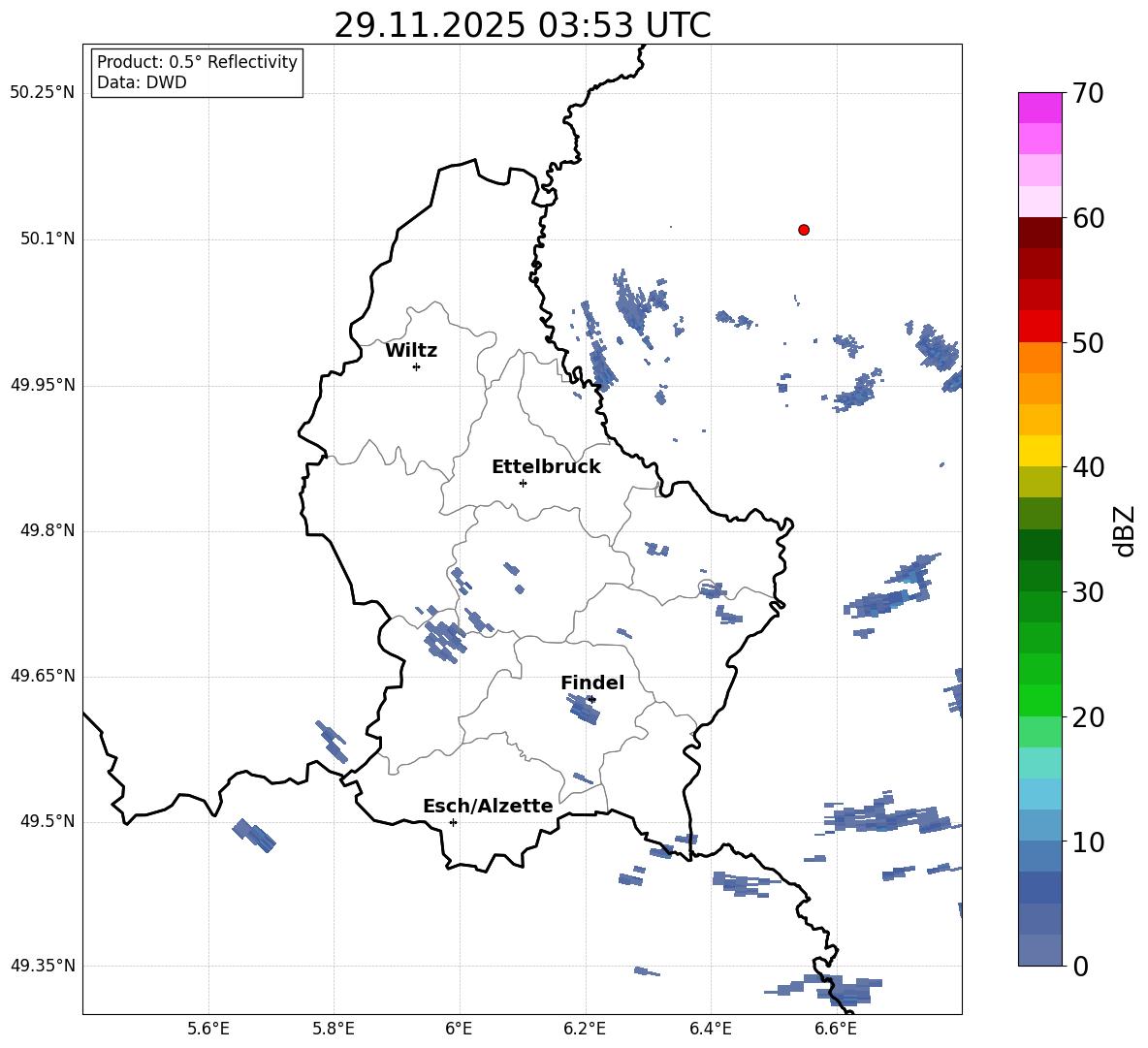This screenshot has width=1148, height=1048.
Task: Click the 6.6°E longitude label
Action: (836, 1029)
